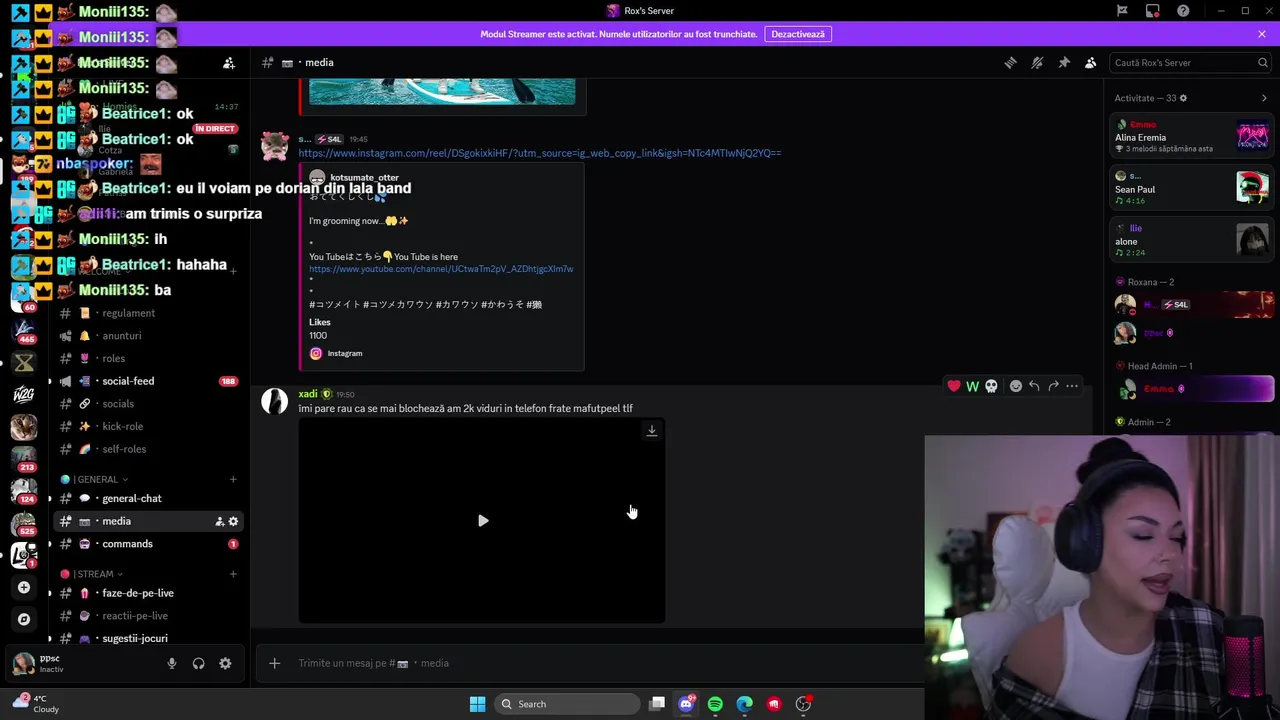1280x720 pixels.
Task: Dismiss the Streamer Mode purple banner
Action: tap(1262, 34)
